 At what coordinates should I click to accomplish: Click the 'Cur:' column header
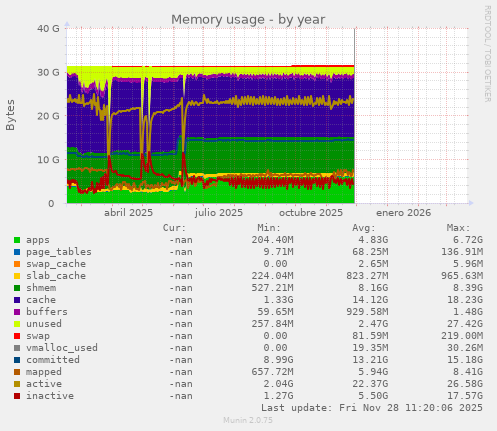[174, 228]
